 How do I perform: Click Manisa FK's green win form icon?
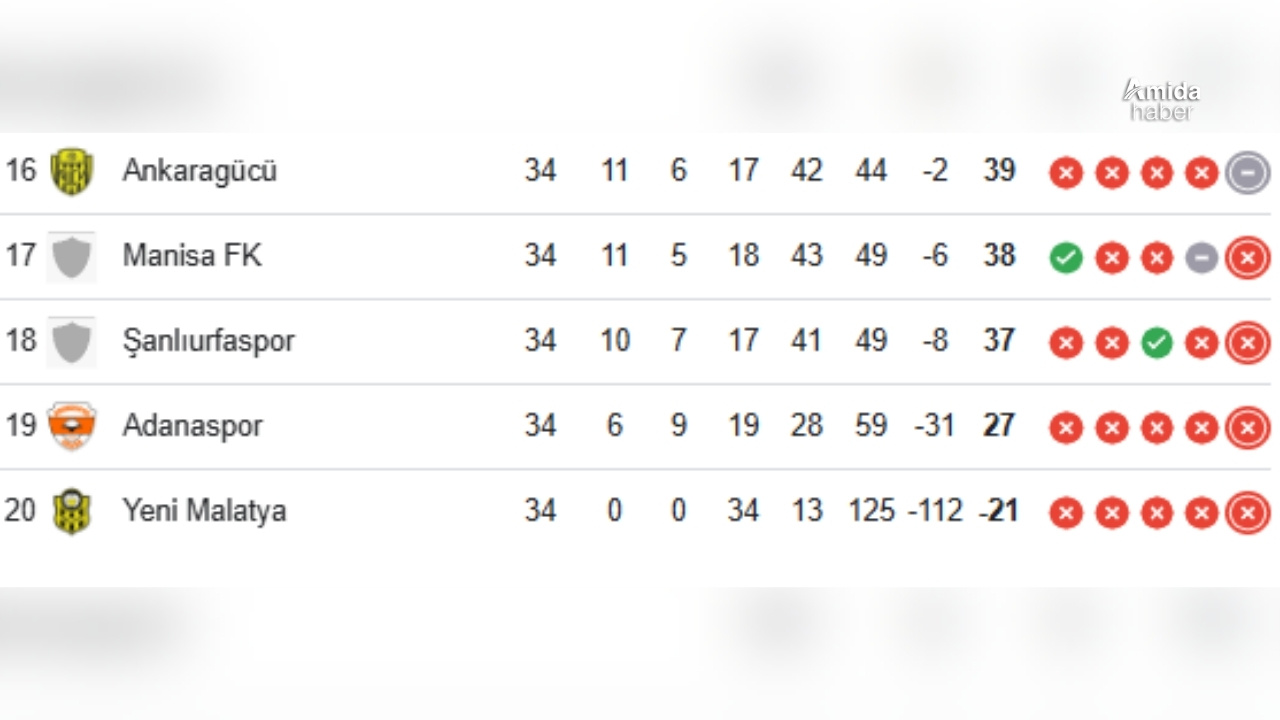(x=1066, y=259)
